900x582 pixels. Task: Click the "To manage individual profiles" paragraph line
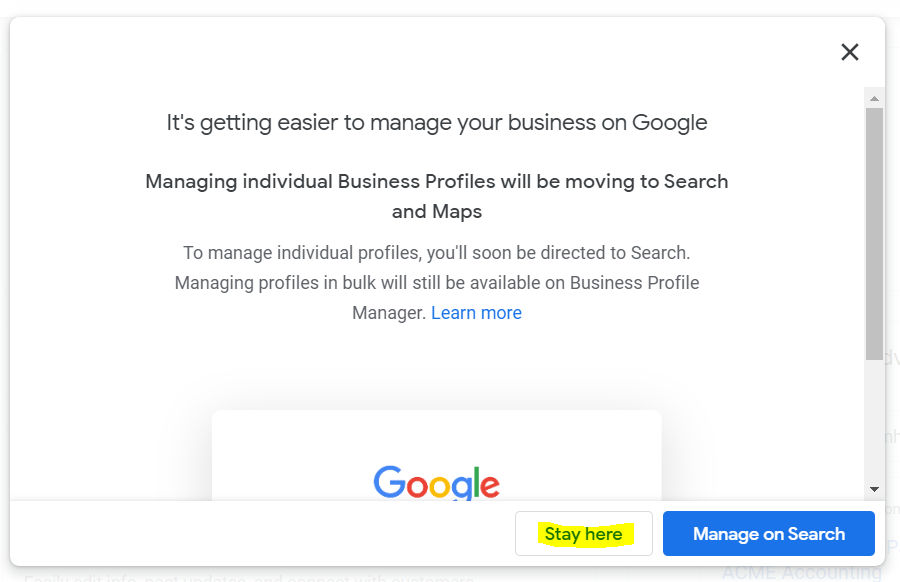pyautogui.click(x=437, y=253)
